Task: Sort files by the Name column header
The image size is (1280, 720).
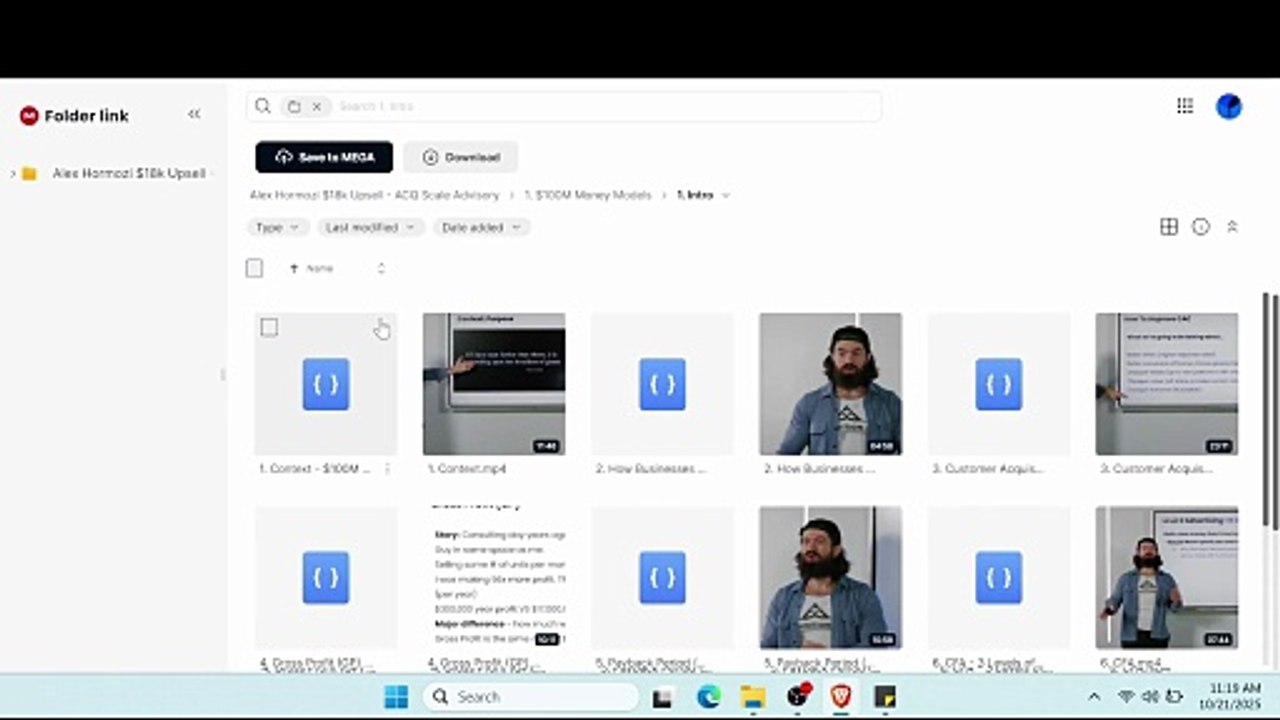Action: click(x=320, y=268)
